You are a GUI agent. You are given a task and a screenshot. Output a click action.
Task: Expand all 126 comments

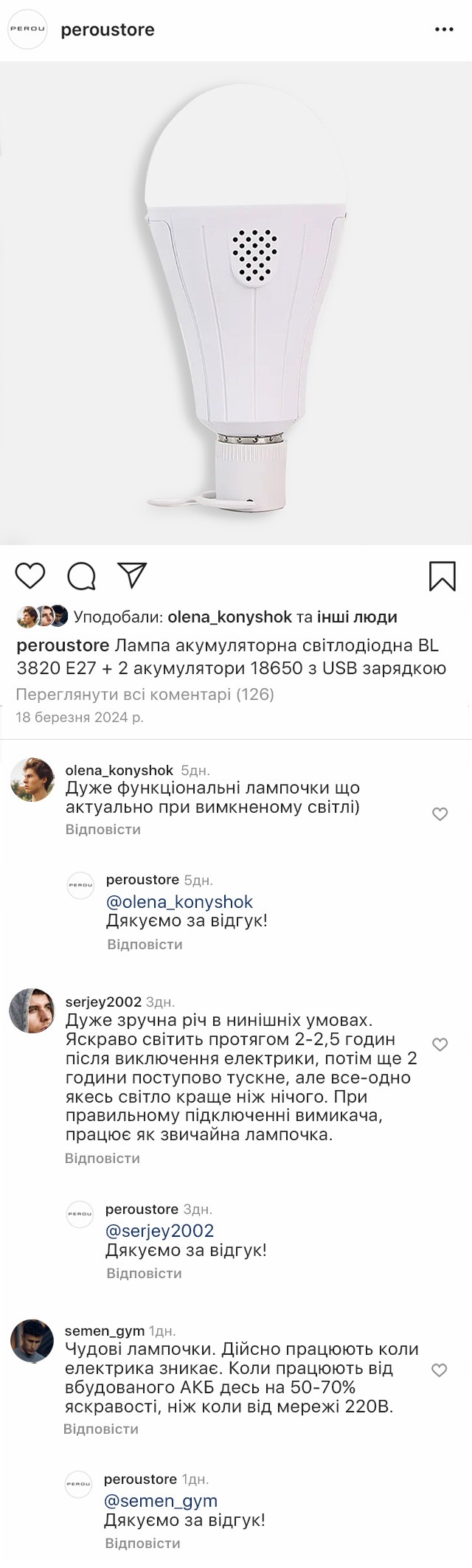pyautogui.click(x=145, y=694)
